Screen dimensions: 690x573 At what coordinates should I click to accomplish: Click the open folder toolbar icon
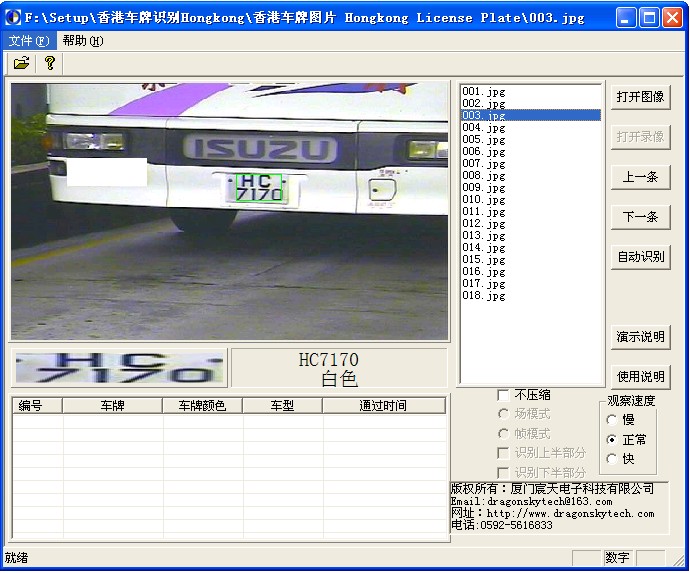(22, 63)
